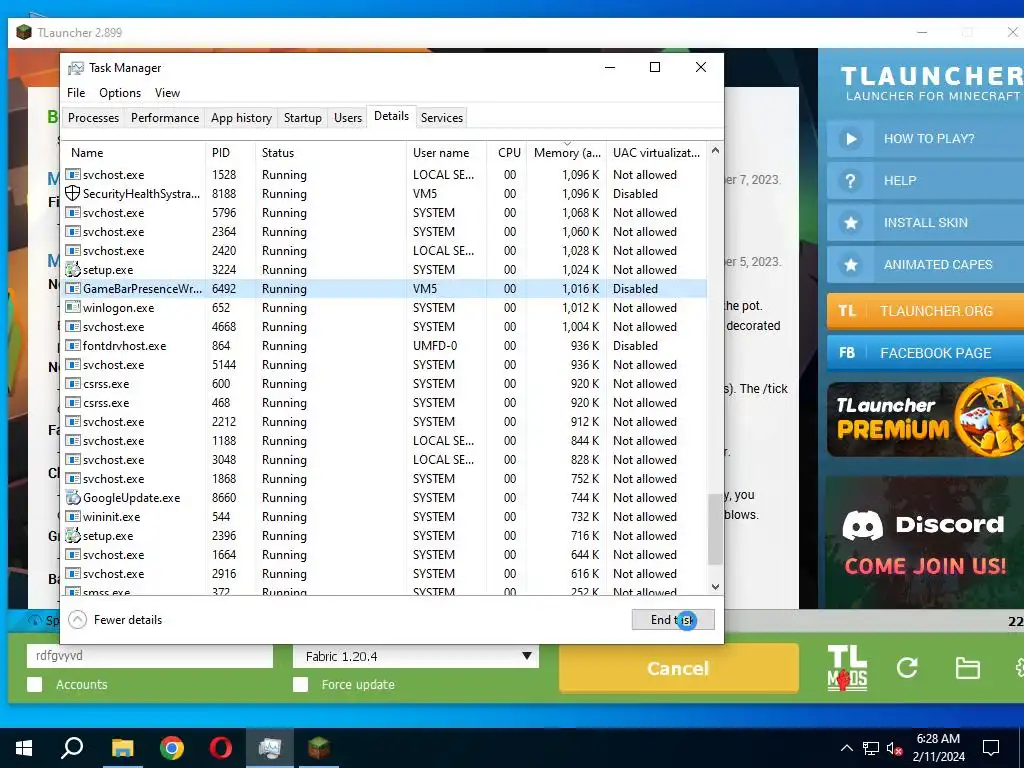The image size is (1024, 768).
Task: Sort by Status column header
Action: click(331, 152)
